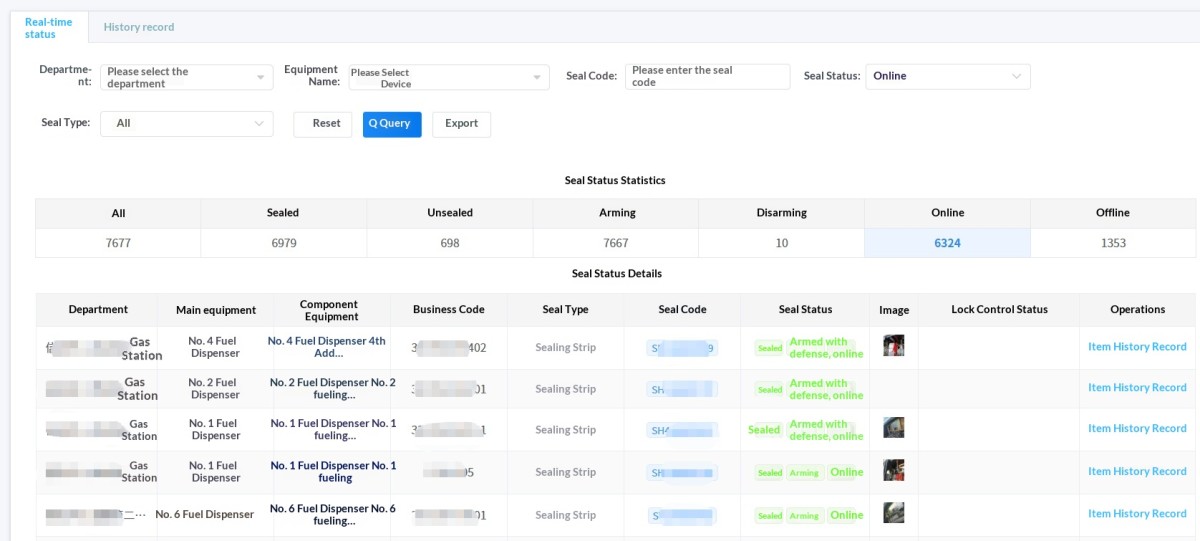Screen dimensions: 1200x541
Task: Select the Unsealed count 698
Action: pos(450,243)
